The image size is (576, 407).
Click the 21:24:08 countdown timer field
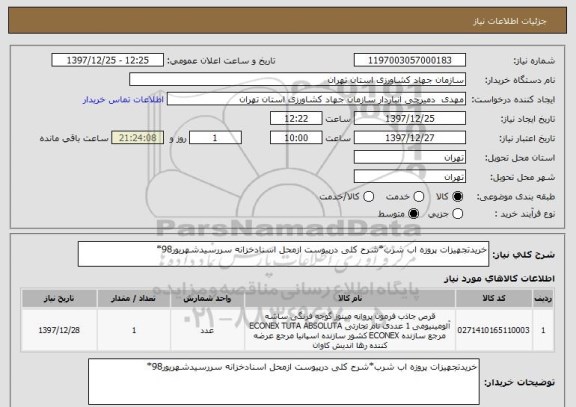[x=138, y=138]
